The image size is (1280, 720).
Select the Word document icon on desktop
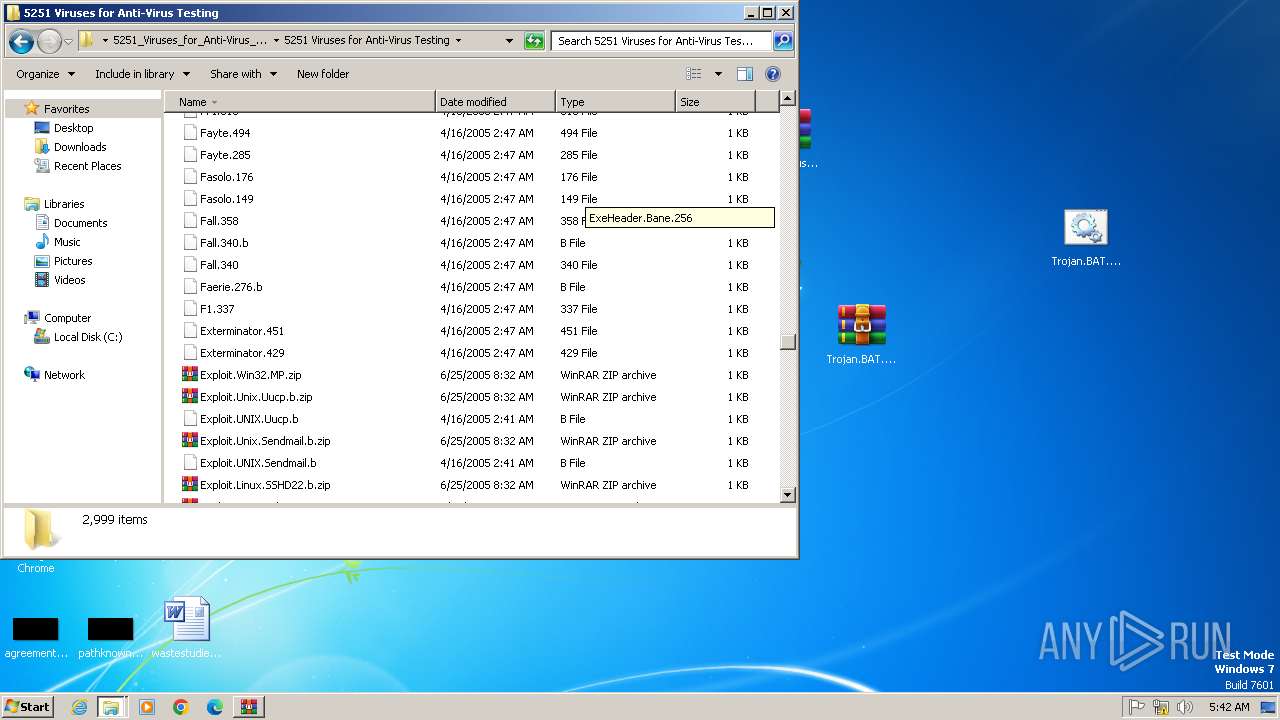click(187, 619)
